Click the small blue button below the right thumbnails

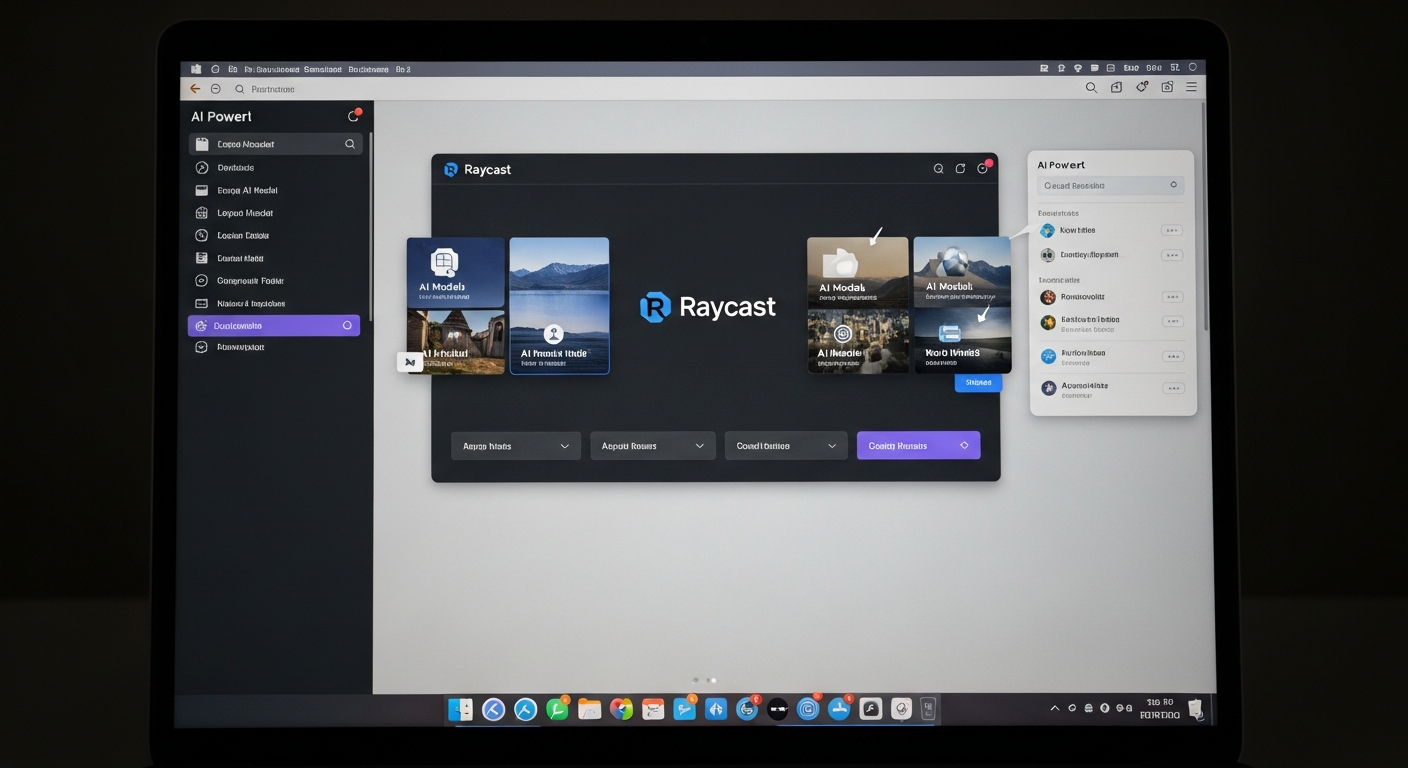tap(978, 383)
